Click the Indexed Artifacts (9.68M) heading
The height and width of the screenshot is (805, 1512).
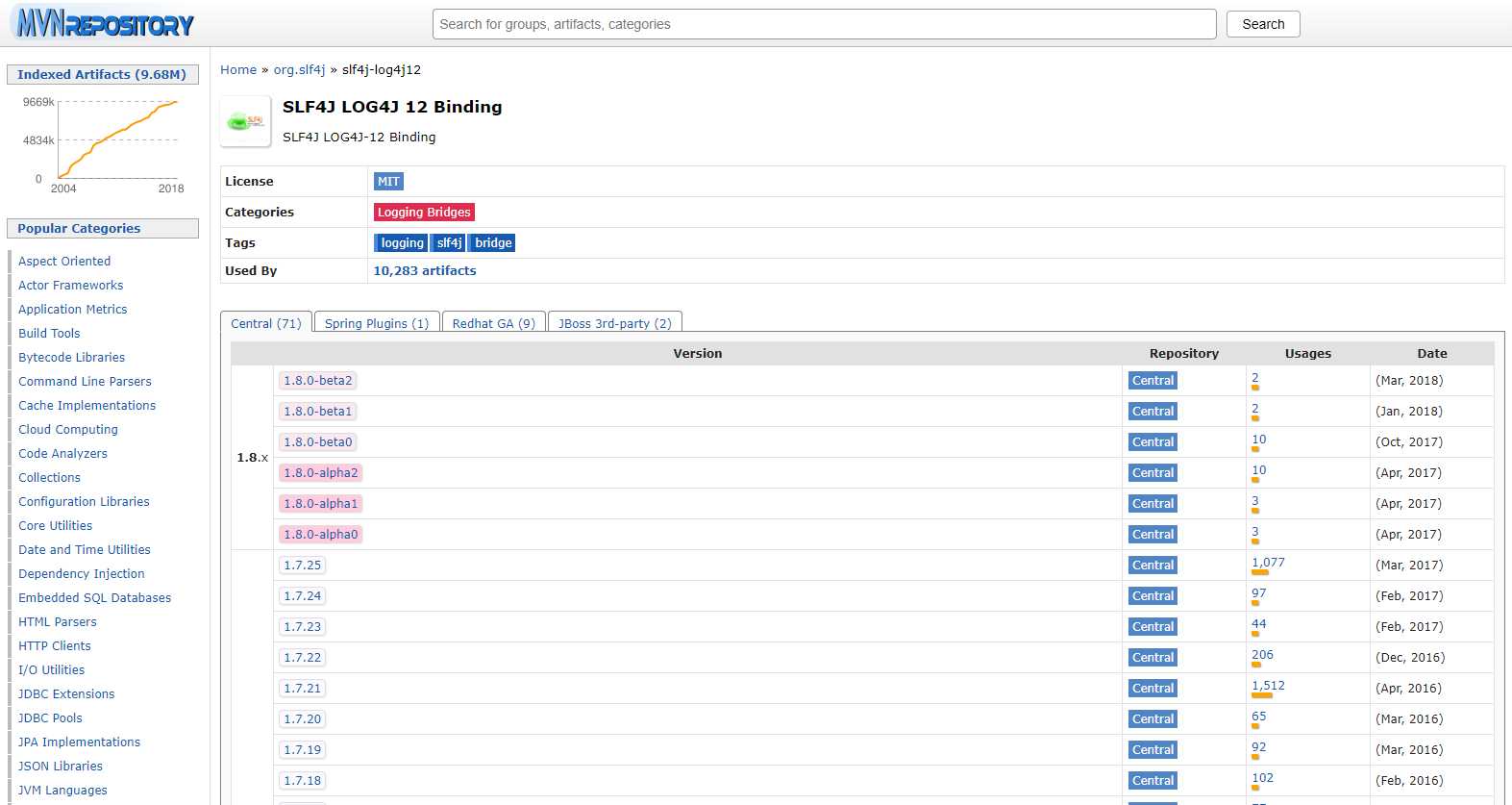click(102, 75)
